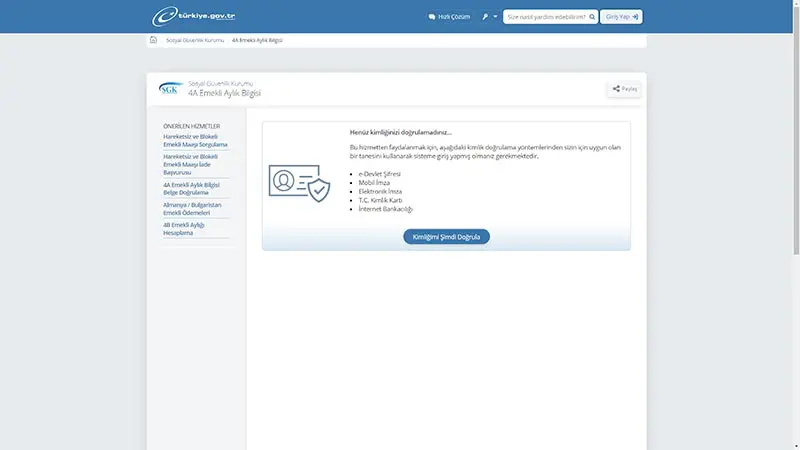The height and width of the screenshot is (450, 800).
Task: Click Sosyal Güvenlik Kurumu header title
Action: 221,82
